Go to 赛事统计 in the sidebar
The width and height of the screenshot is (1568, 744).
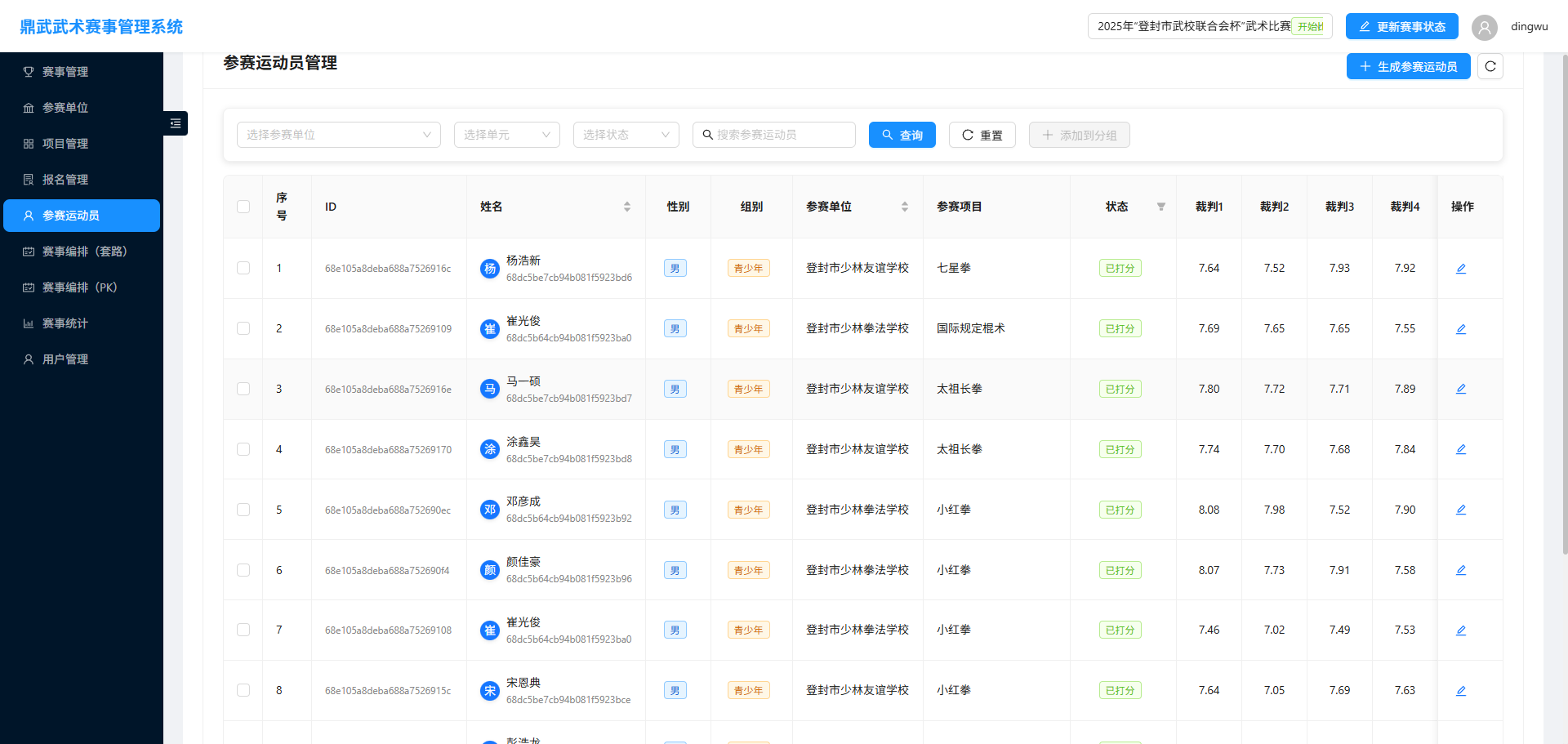pyautogui.click(x=65, y=323)
